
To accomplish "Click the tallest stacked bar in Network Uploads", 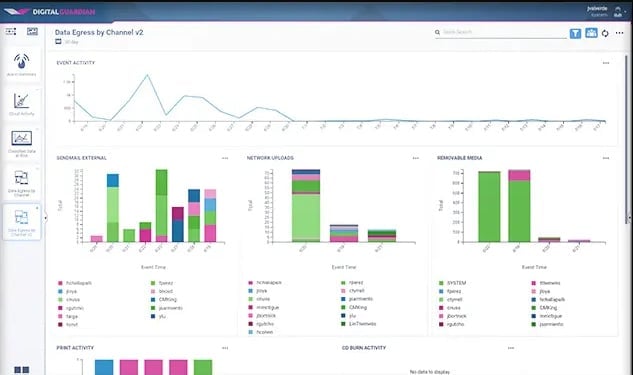I will 306,206.
